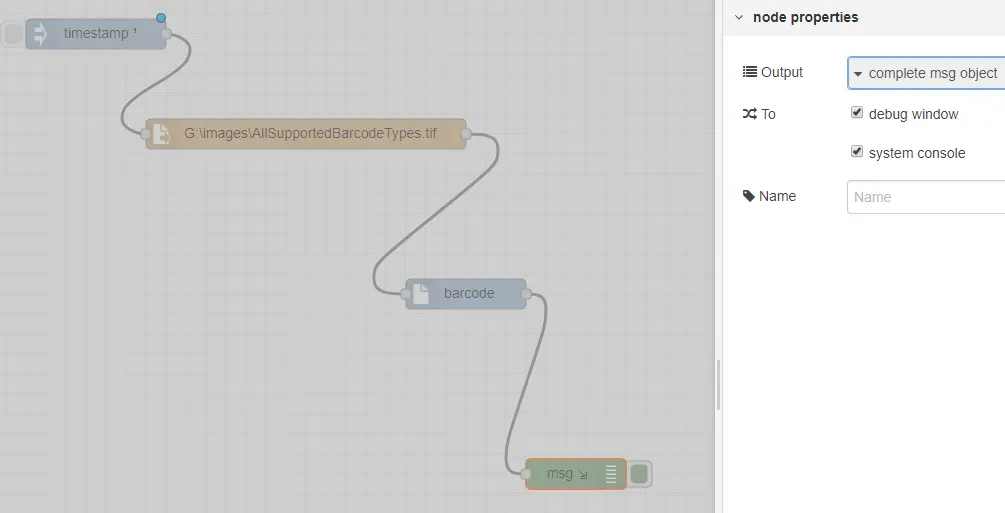Select the barcode node
The width and height of the screenshot is (1005, 513).
[x=466, y=294]
